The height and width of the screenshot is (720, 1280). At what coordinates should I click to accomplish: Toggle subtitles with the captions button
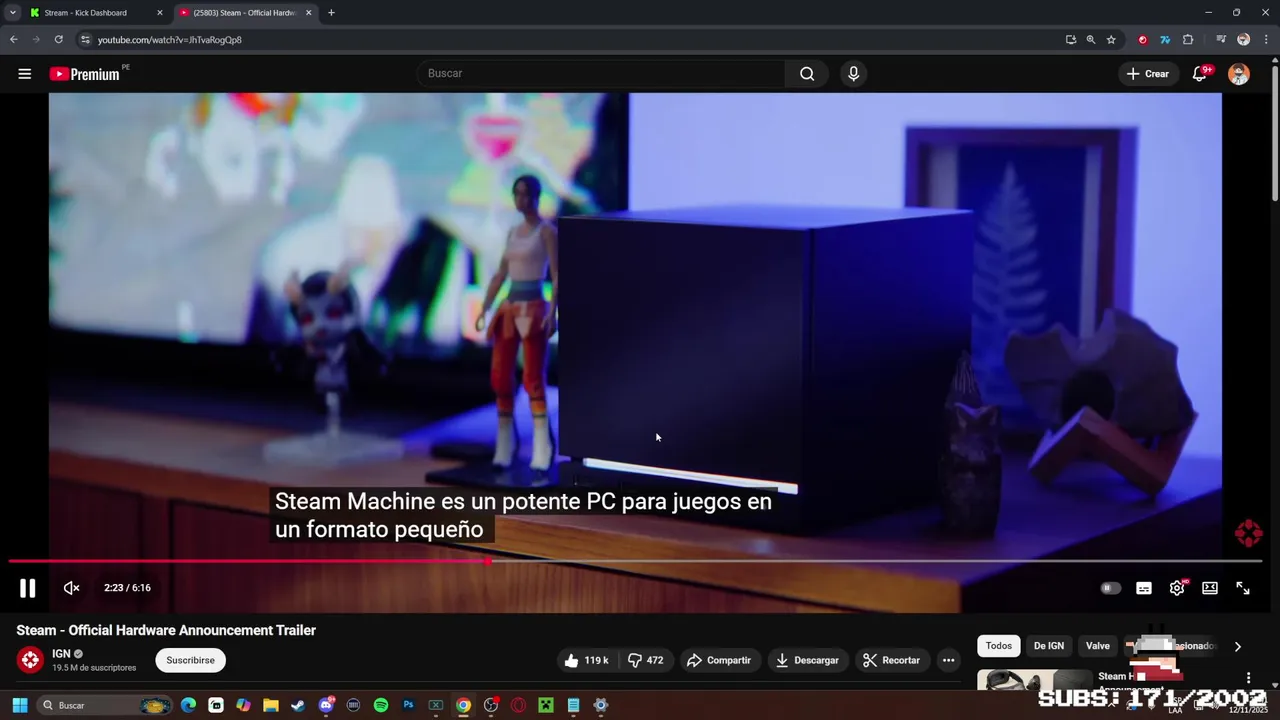point(1144,588)
